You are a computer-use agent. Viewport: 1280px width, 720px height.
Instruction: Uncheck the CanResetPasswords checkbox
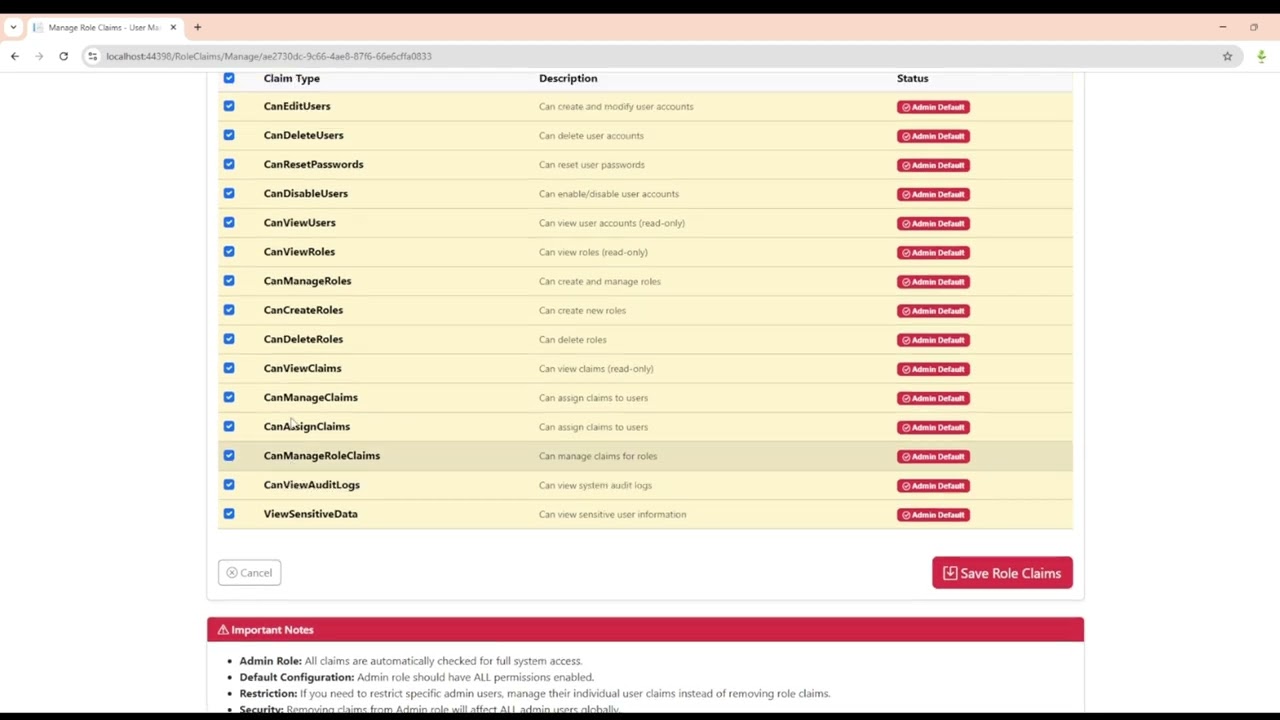pyautogui.click(x=229, y=164)
